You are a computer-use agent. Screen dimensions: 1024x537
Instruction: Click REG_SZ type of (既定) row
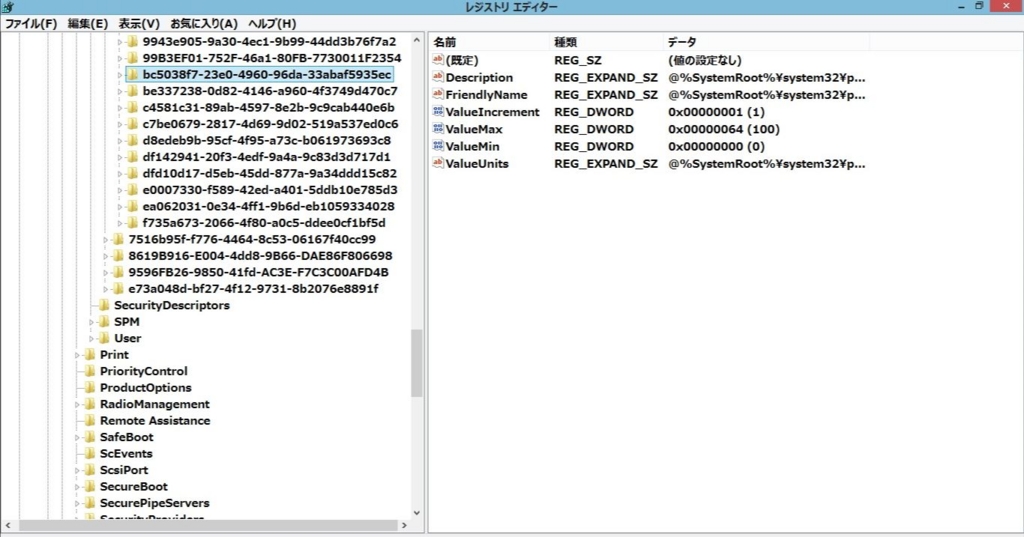577,60
